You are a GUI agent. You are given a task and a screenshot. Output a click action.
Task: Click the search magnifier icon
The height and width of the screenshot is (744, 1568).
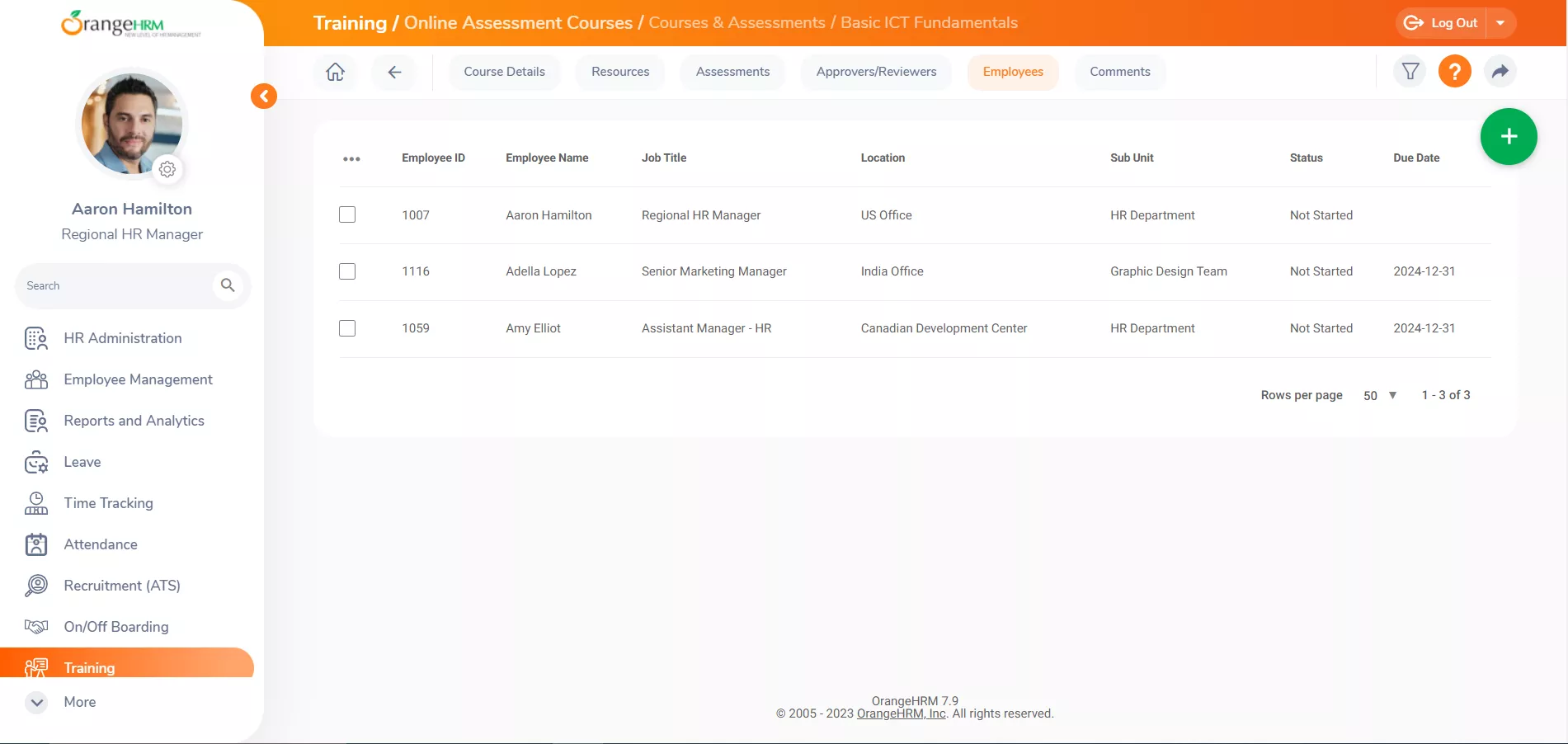(x=228, y=285)
